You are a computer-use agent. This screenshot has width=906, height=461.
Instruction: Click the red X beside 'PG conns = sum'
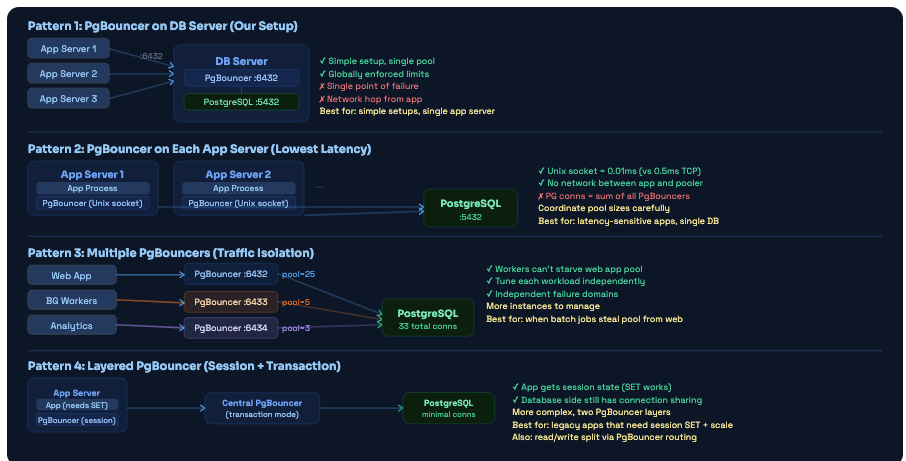[541, 196]
